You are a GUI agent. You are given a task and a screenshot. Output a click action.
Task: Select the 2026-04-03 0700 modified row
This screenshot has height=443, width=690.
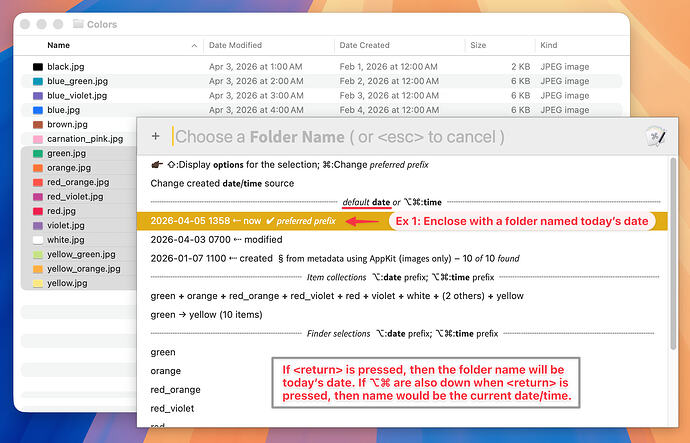402,240
